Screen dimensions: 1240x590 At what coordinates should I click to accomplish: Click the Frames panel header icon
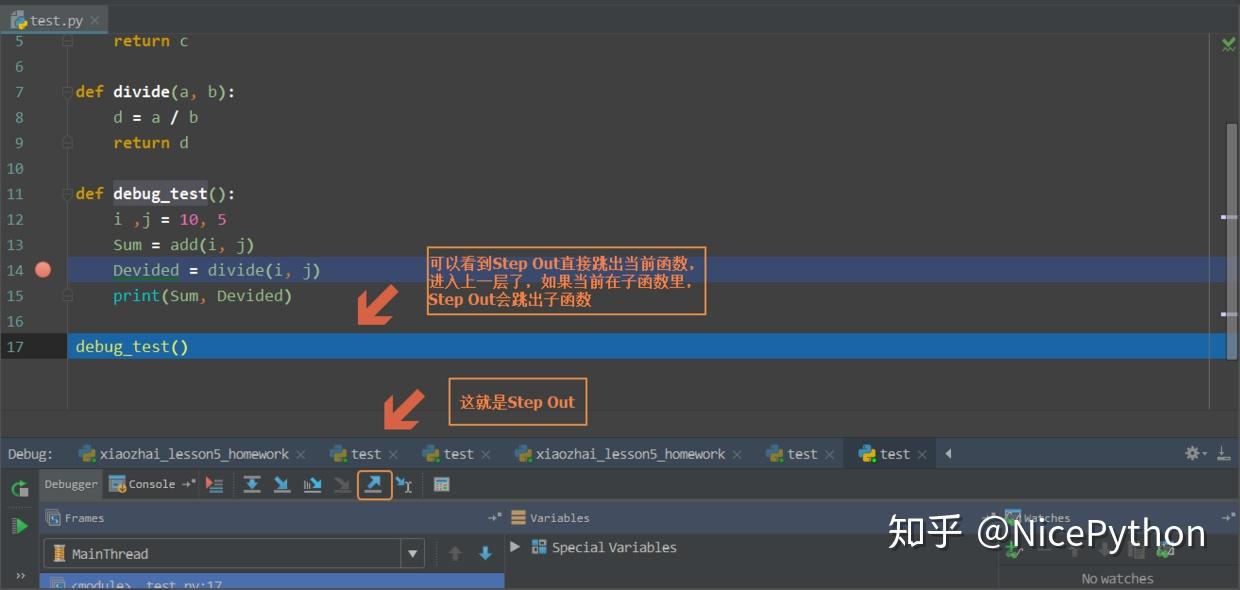pos(53,518)
